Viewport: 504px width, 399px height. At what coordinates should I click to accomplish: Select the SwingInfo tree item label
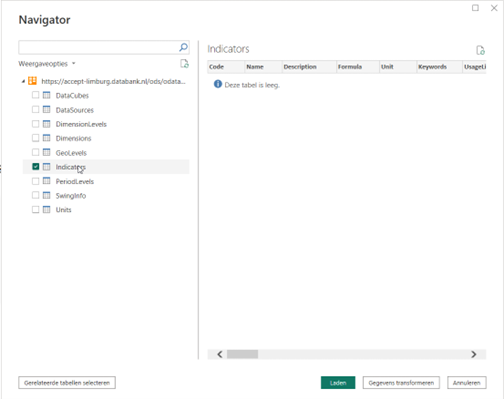pos(71,196)
